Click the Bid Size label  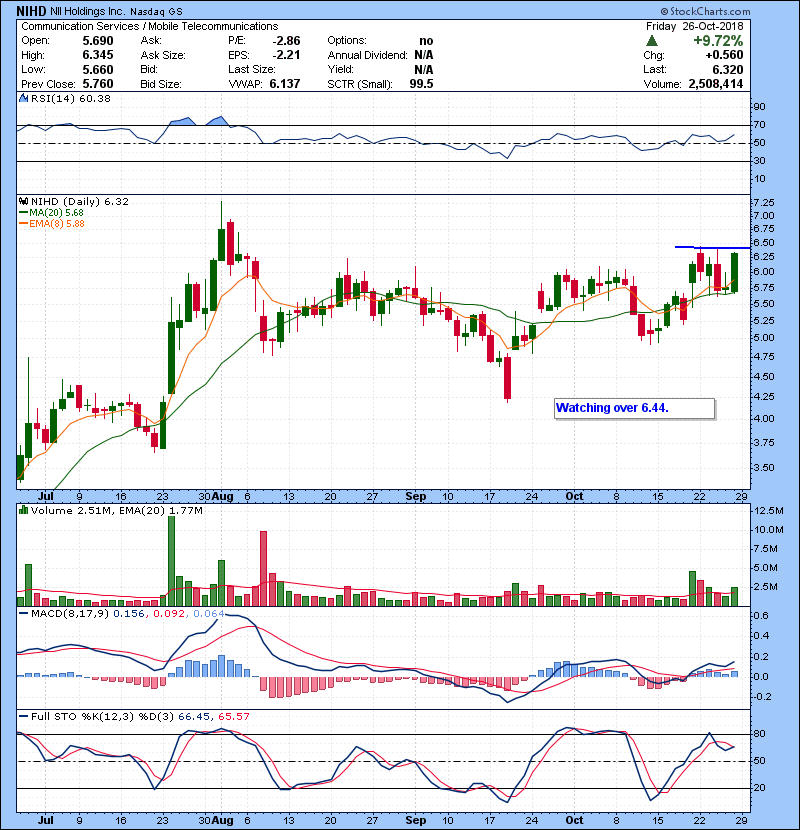pos(161,84)
